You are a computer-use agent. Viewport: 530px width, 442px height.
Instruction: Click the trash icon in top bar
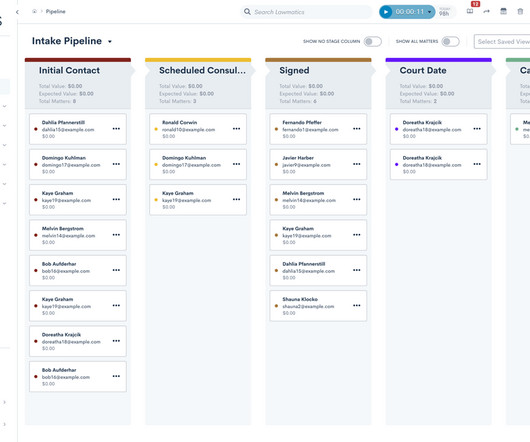520,11
